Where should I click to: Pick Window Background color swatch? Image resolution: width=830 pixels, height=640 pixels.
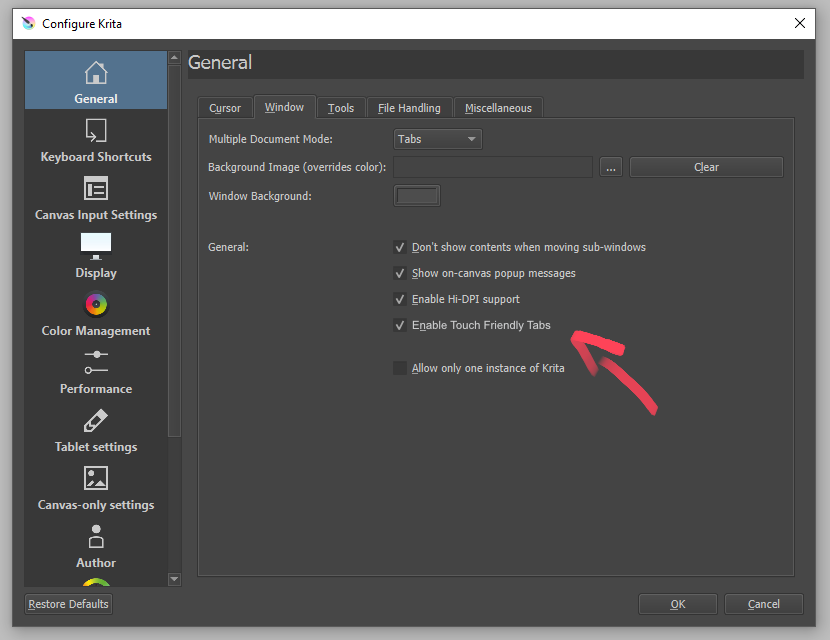point(417,196)
